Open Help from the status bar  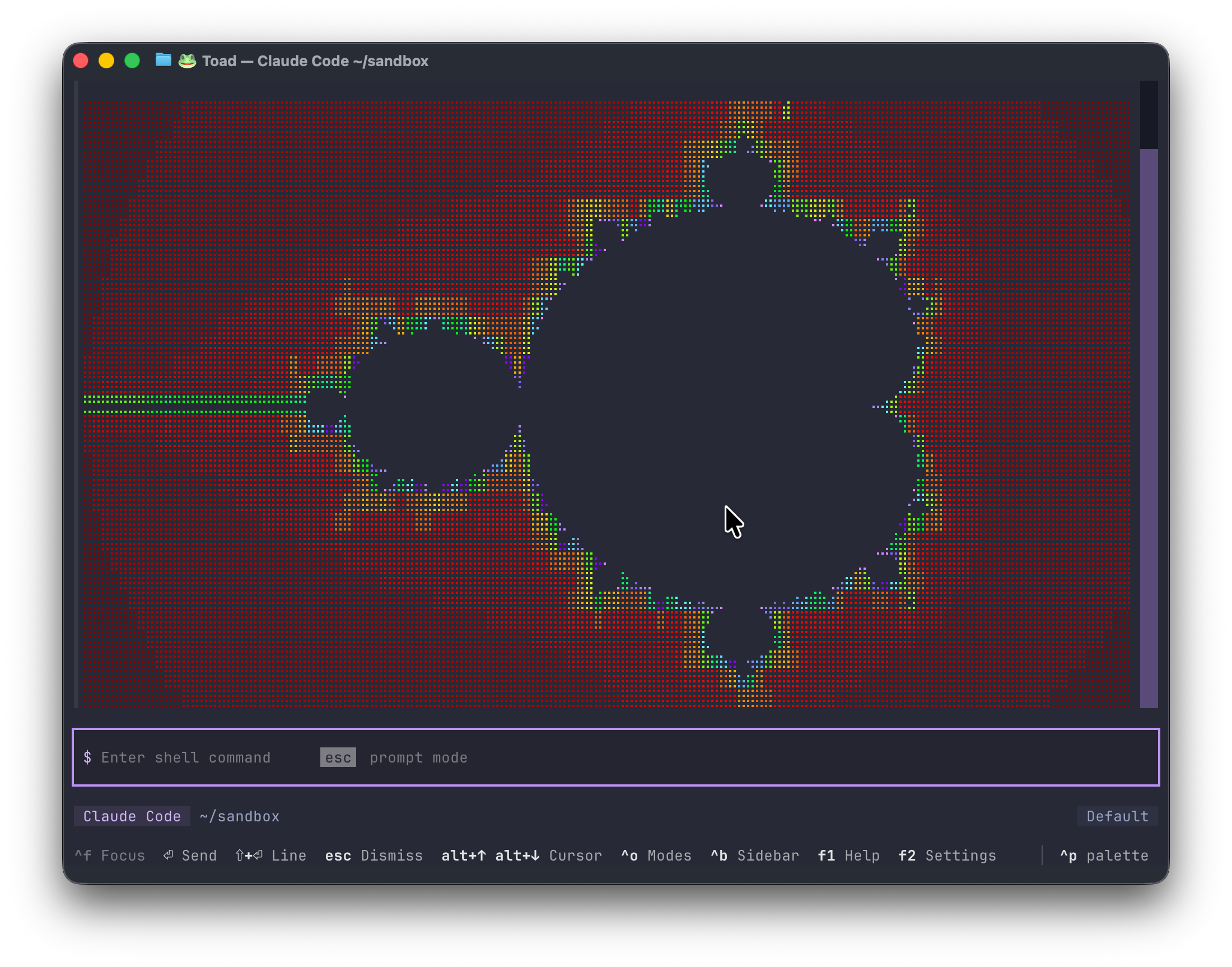(x=848, y=856)
